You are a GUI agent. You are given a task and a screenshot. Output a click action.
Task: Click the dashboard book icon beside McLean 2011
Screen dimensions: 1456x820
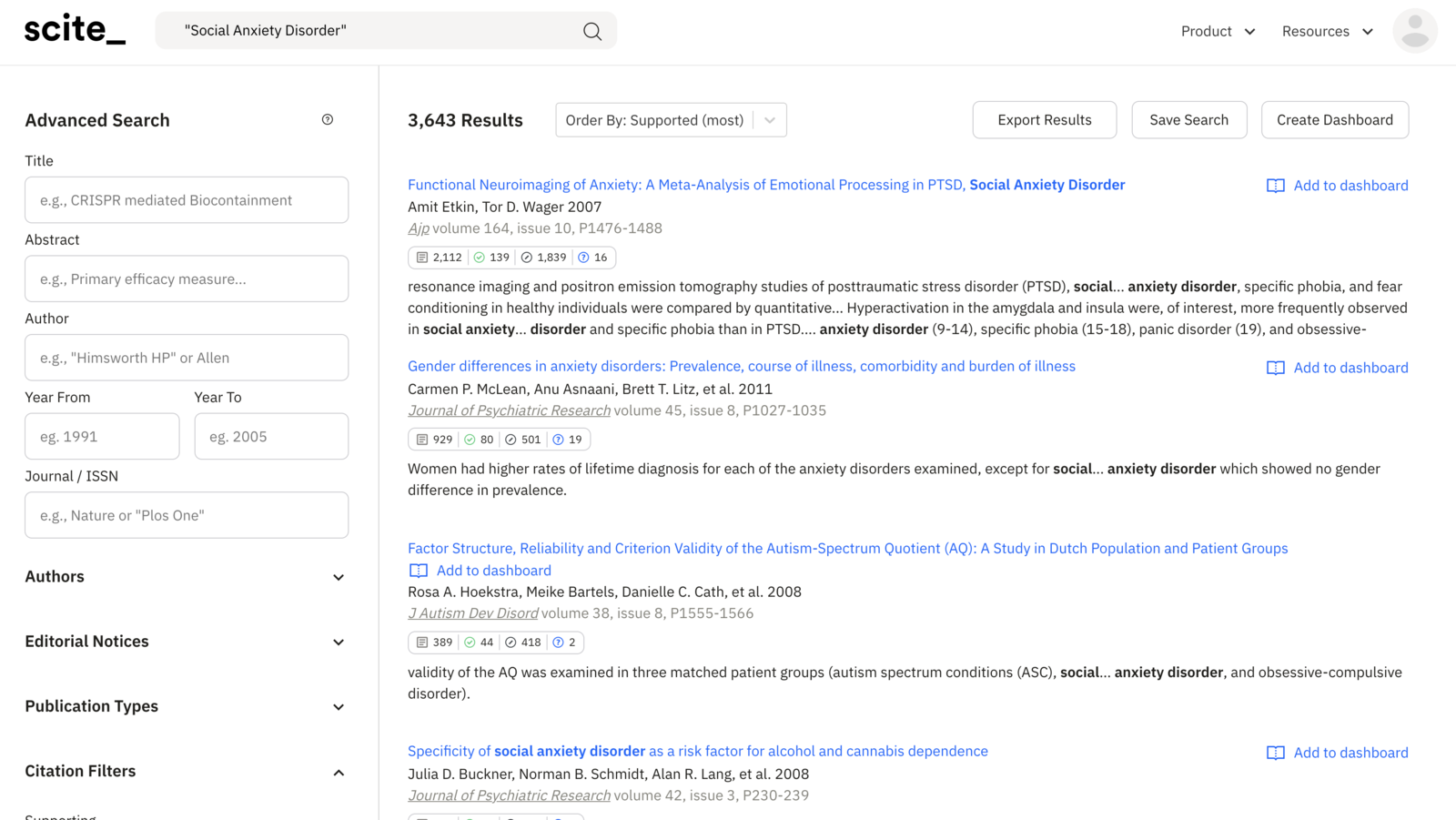coord(1276,367)
